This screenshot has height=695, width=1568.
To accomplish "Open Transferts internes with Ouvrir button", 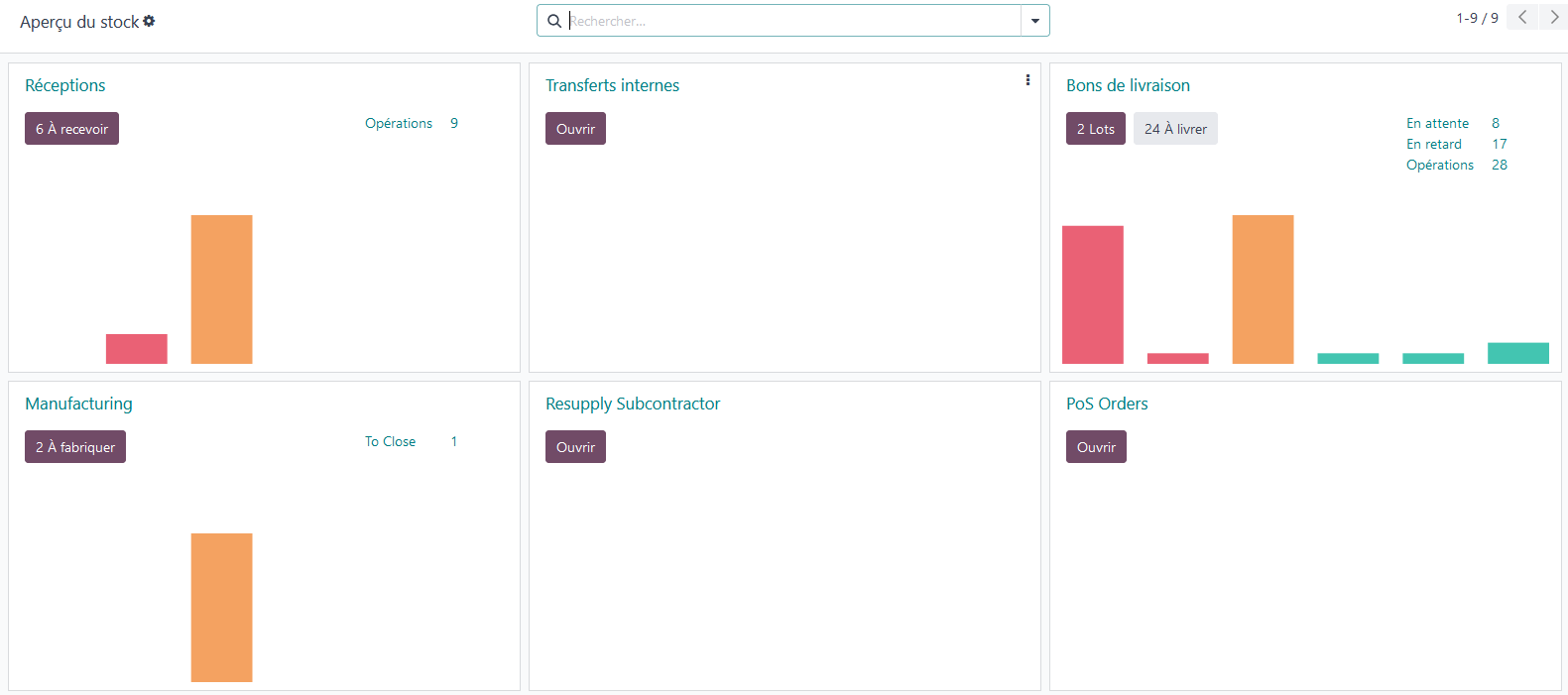I will pos(575,129).
